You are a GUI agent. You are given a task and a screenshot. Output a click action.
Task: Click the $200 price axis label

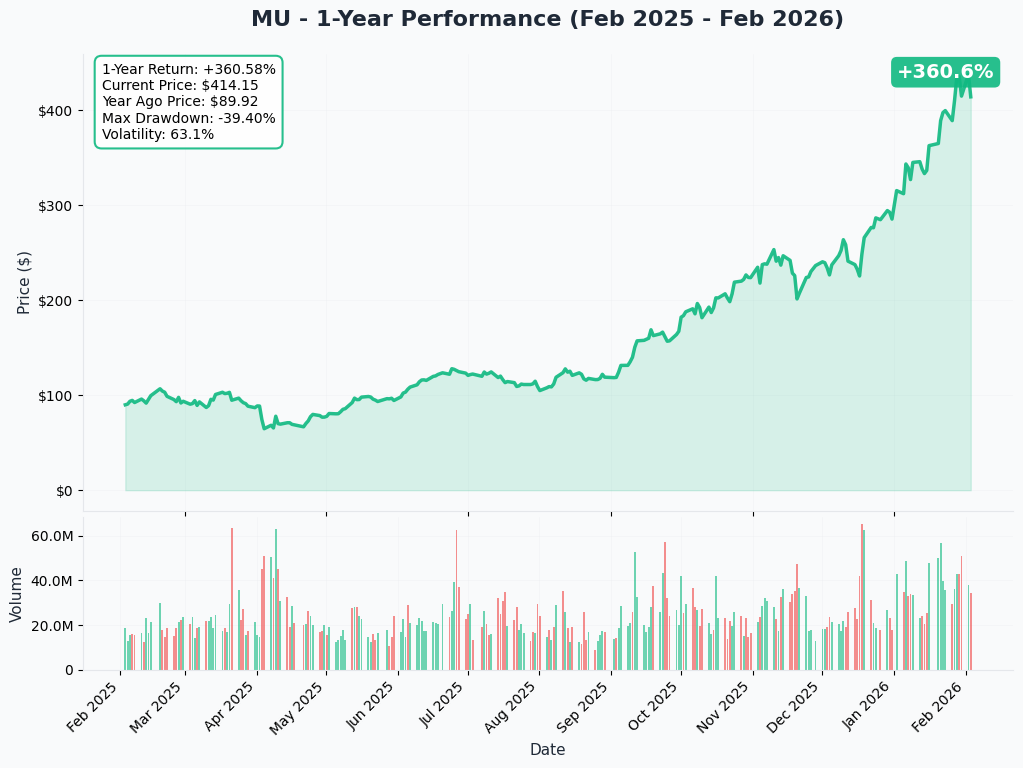click(x=55, y=301)
